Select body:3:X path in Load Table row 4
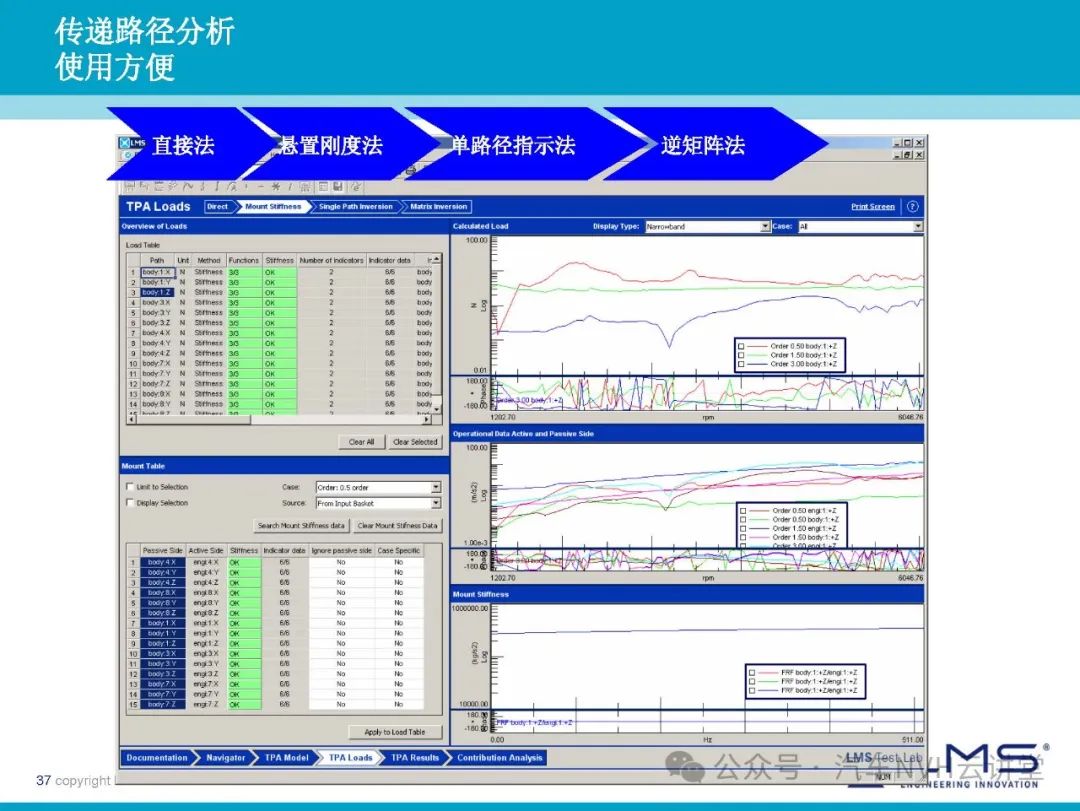 [157, 302]
